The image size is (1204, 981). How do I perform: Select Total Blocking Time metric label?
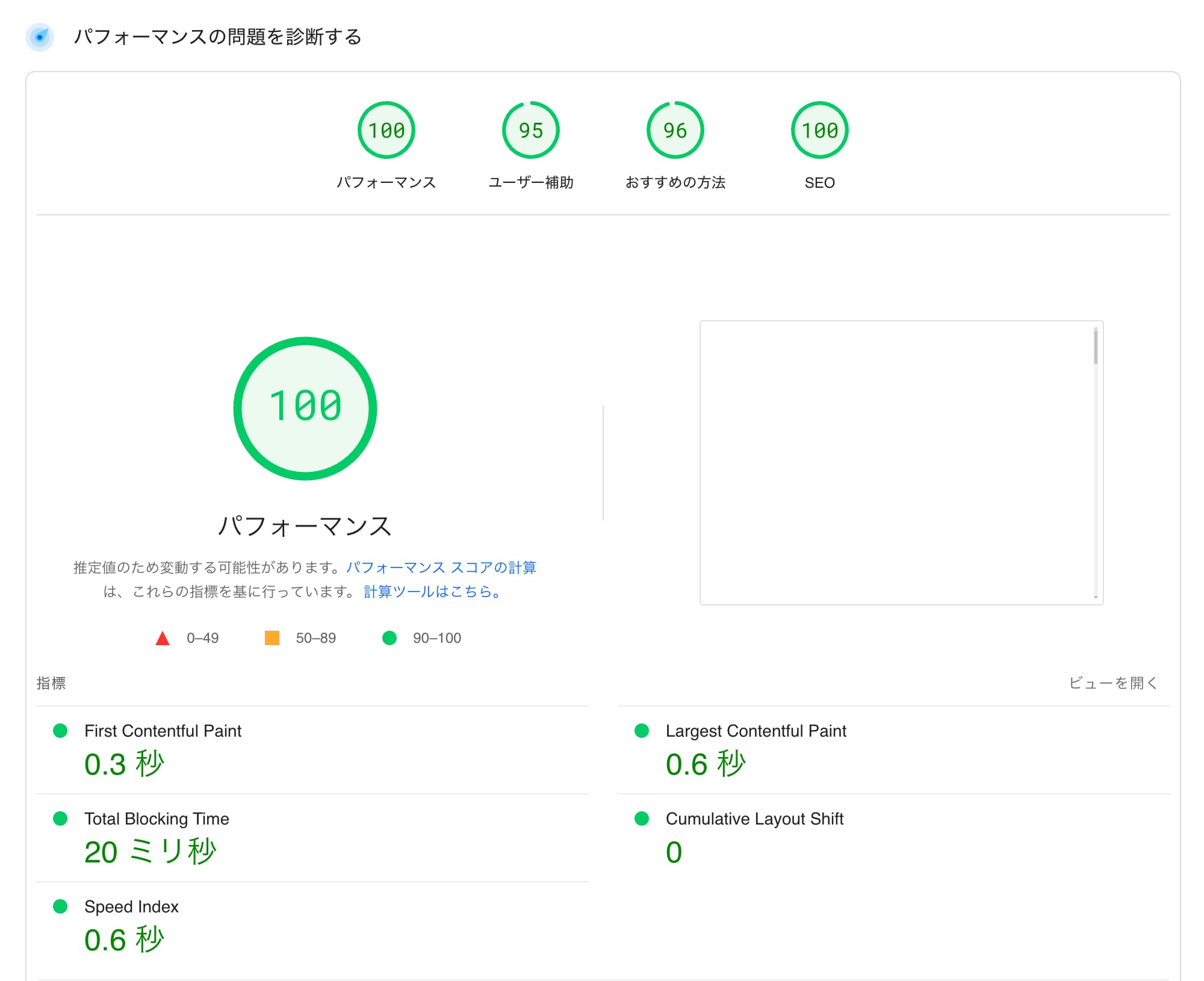click(x=157, y=819)
